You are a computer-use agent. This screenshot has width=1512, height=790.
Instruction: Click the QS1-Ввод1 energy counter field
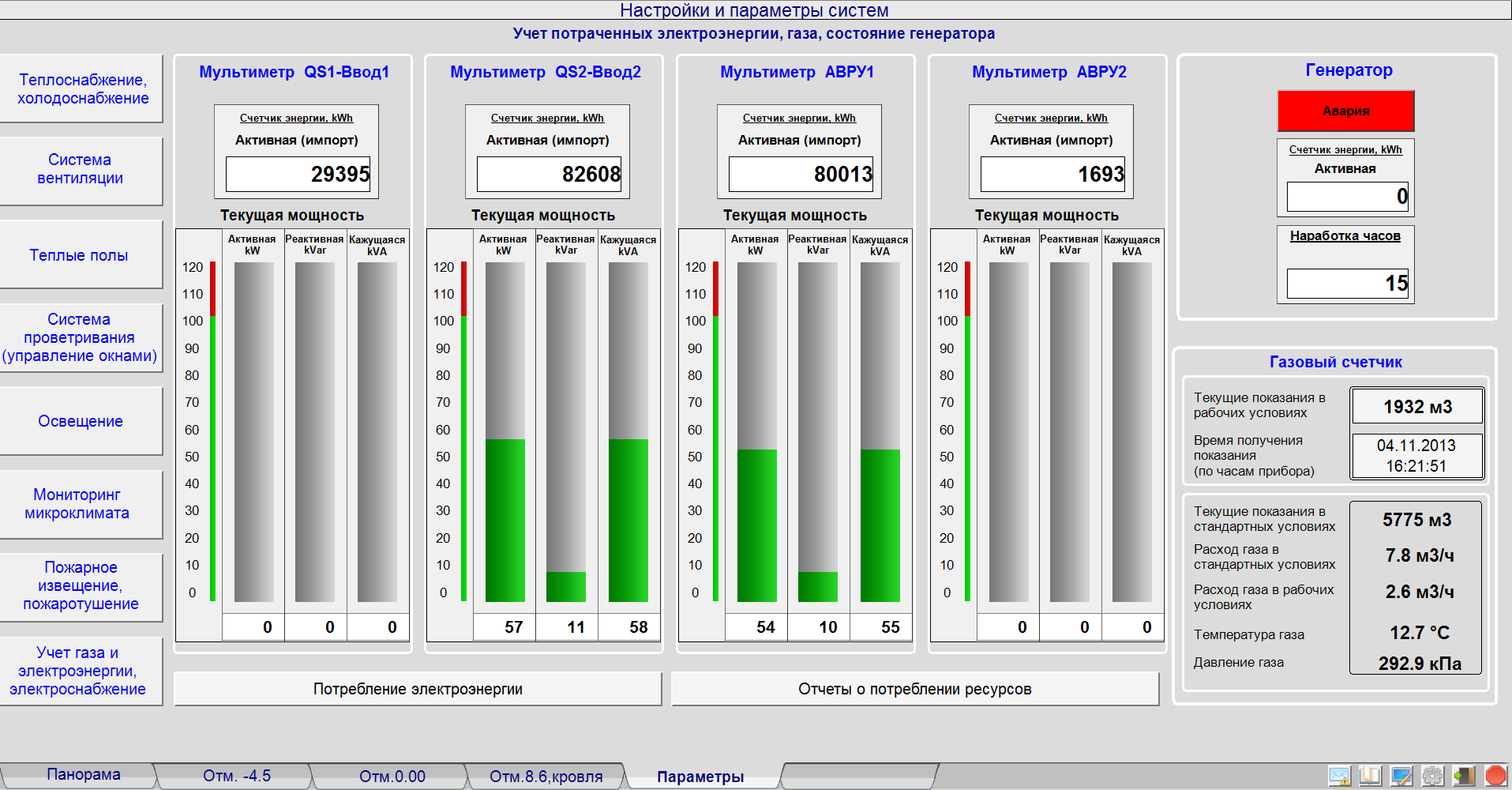(298, 174)
